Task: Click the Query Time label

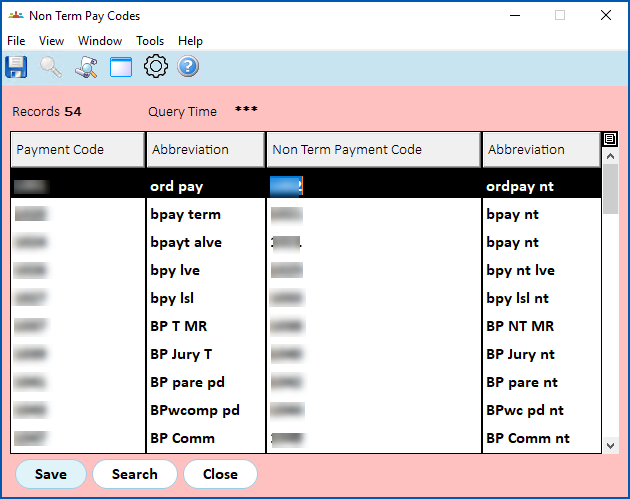Action: click(x=182, y=111)
